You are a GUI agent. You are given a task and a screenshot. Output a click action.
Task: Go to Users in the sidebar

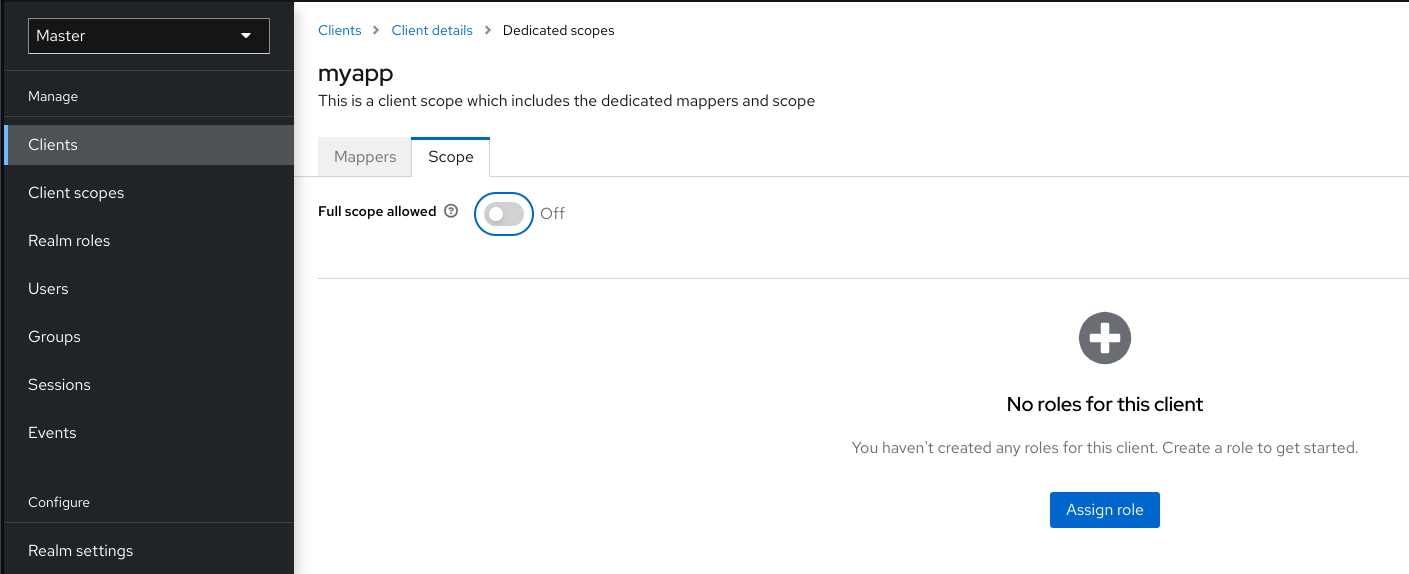48,289
